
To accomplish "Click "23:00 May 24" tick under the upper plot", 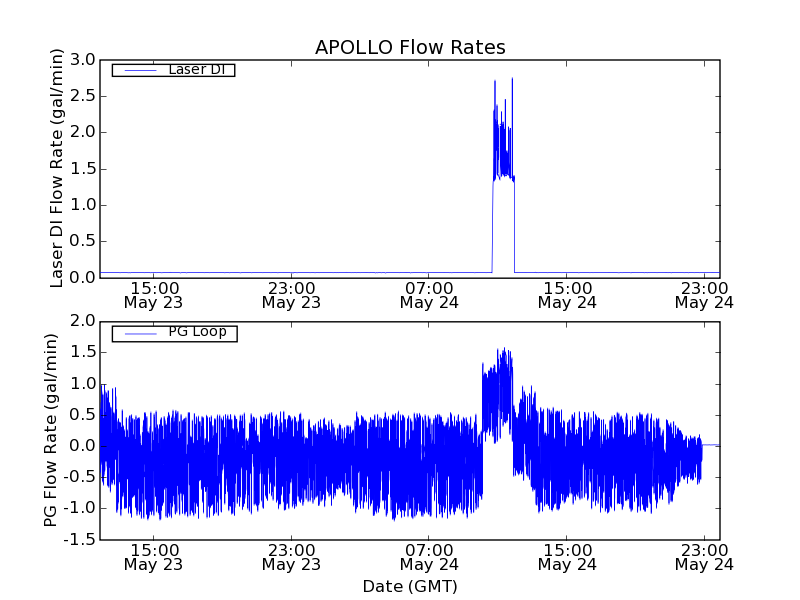I will tap(704, 293).
